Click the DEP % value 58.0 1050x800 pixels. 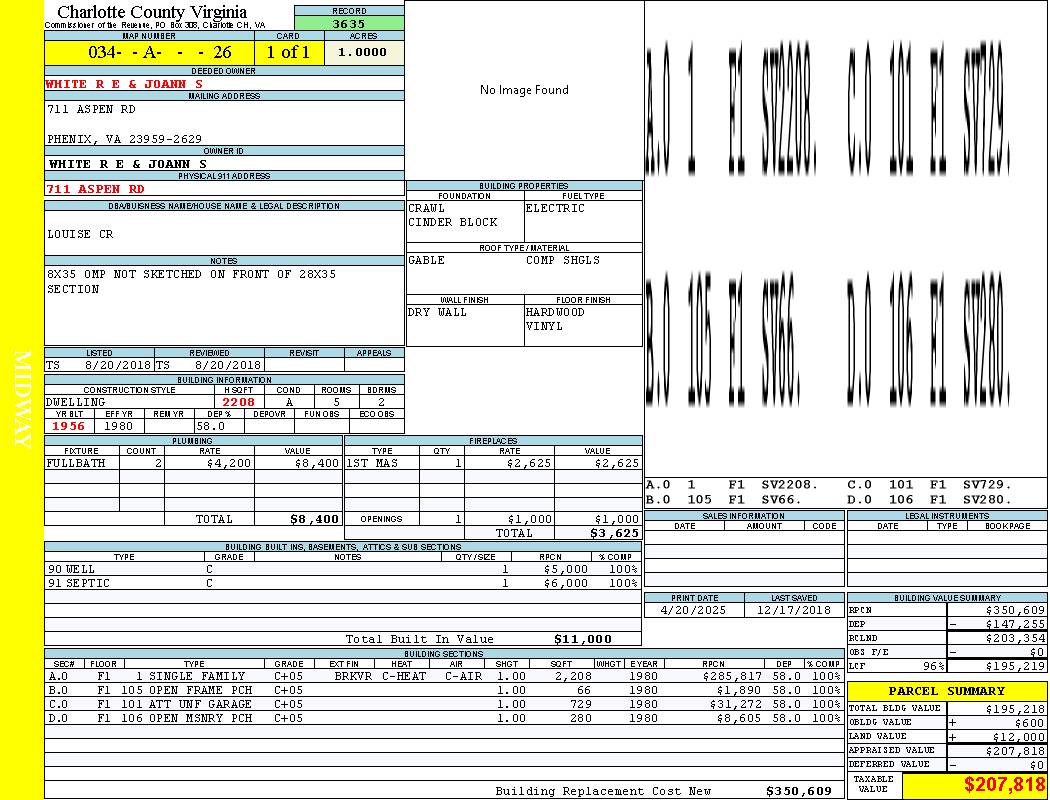(x=211, y=426)
